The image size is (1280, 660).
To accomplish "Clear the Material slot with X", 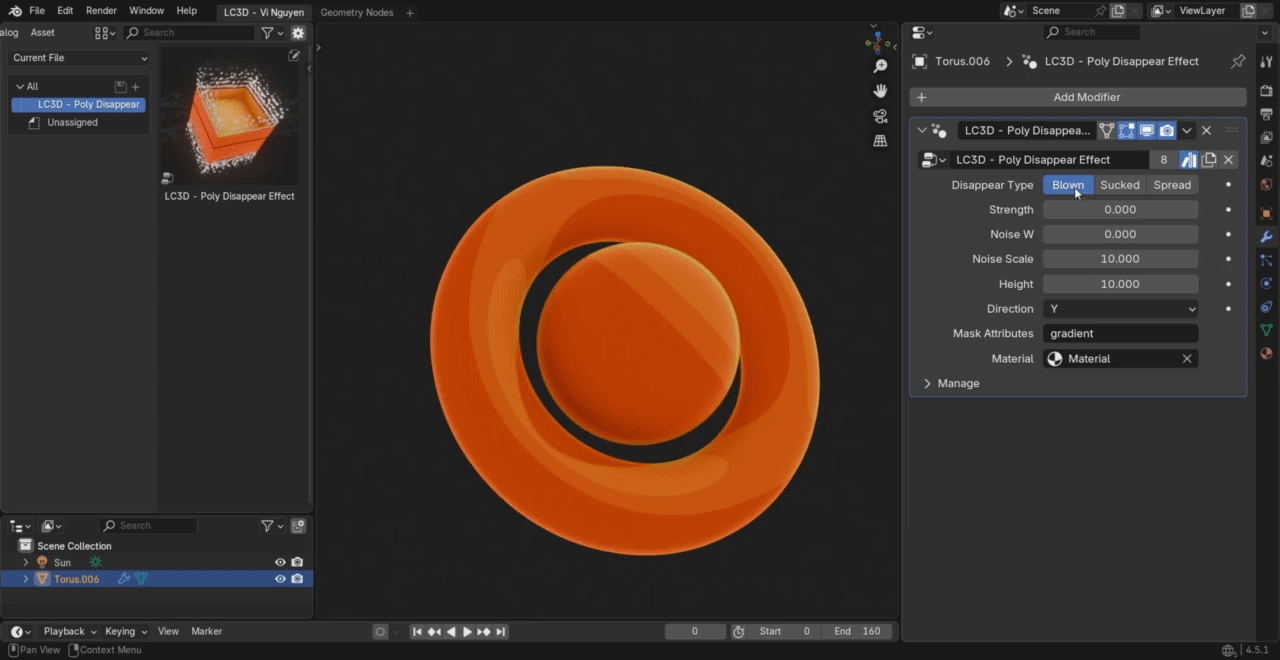I will 1187,359.
